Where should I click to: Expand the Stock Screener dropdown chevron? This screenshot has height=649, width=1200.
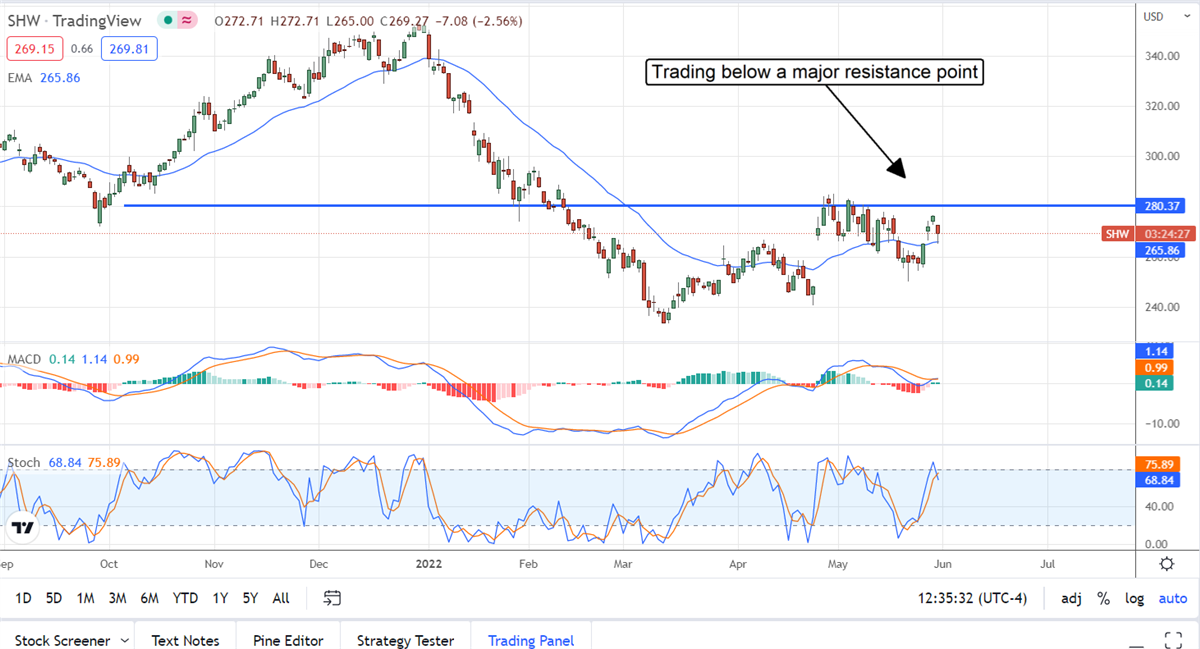click(x=124, y=640)
